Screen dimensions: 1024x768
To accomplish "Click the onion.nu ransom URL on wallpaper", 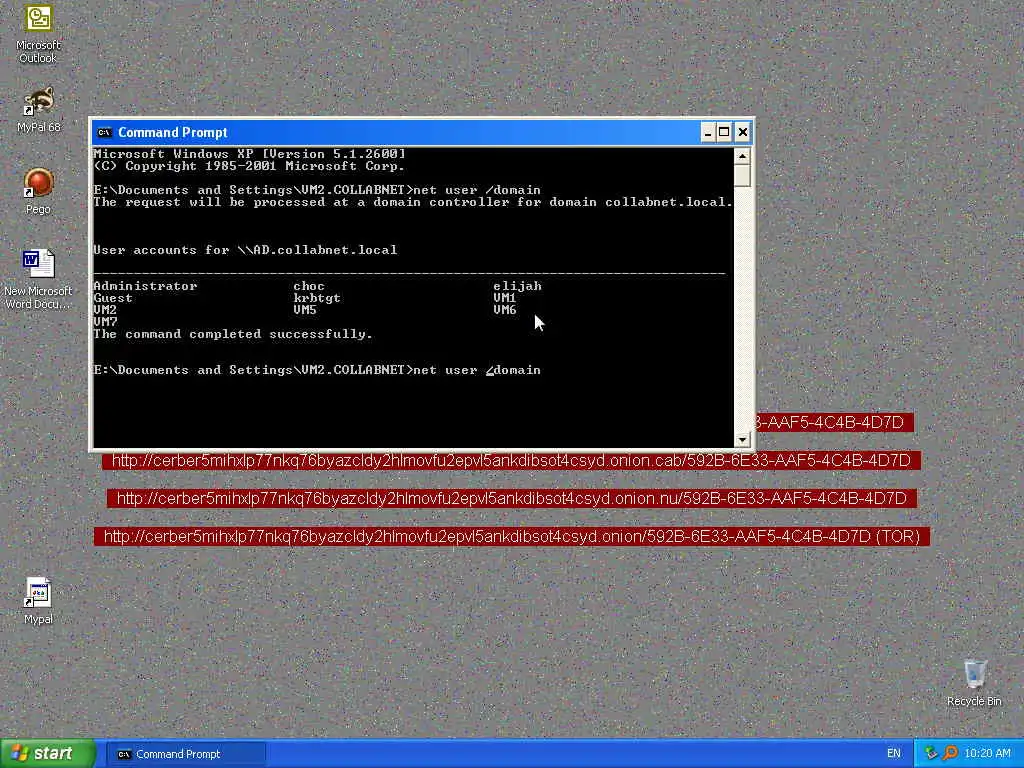I will click(511, 498).
